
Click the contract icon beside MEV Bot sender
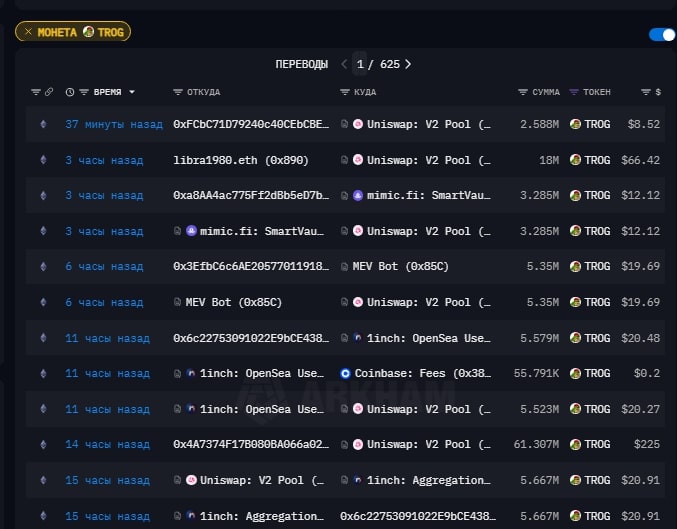(x=177, y=302)
